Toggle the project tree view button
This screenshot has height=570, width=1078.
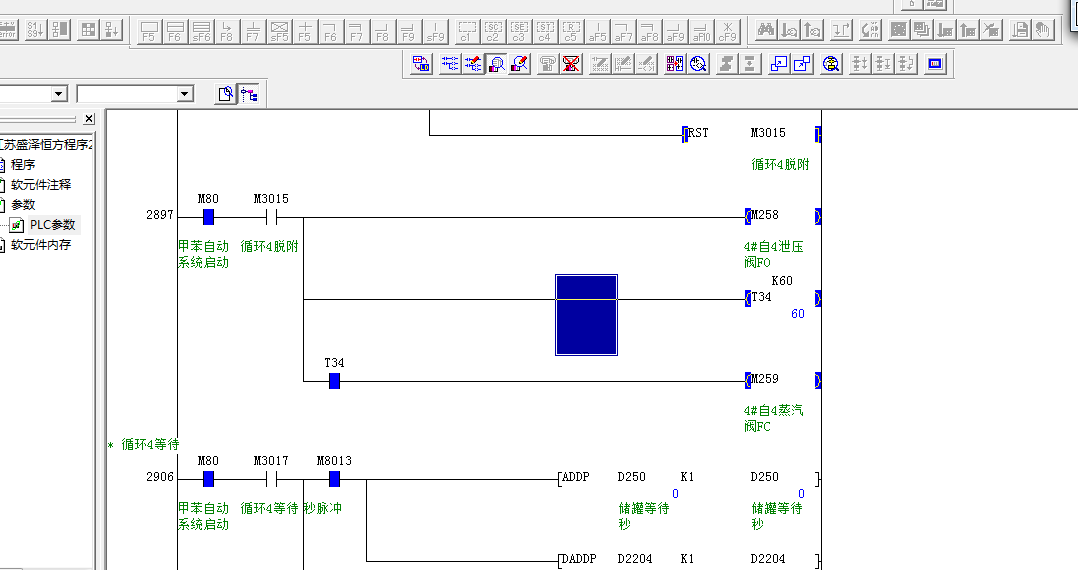coord(248,94)
